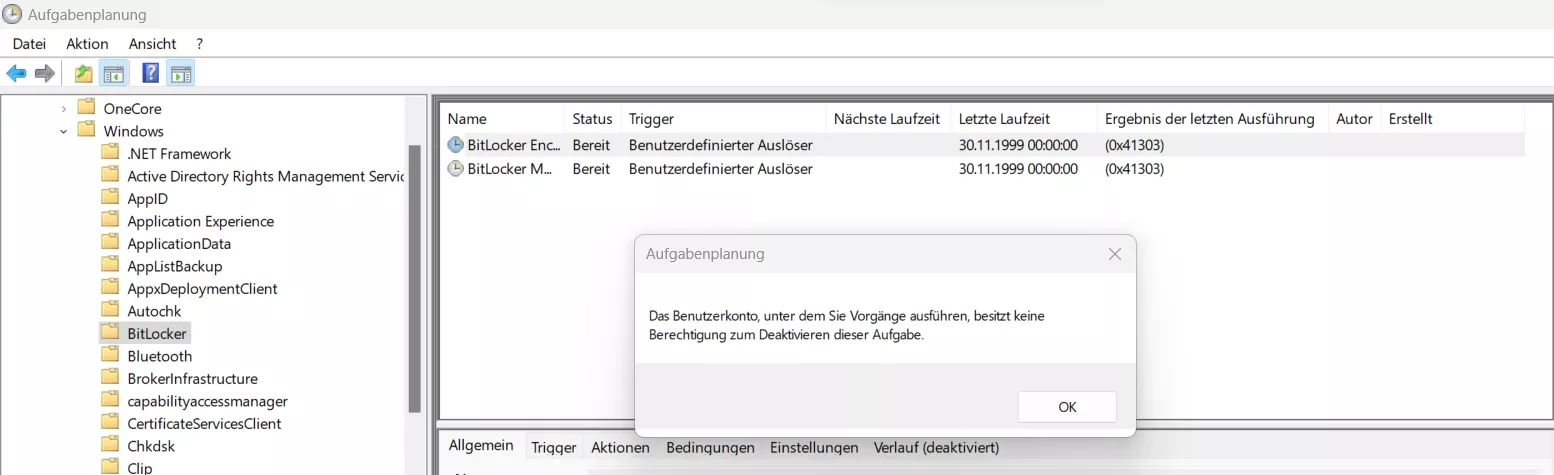Click the folder icon next to AppListBackup

pos(110,266)
